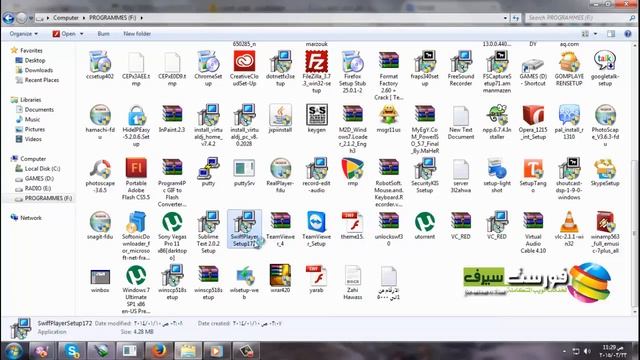Viewport: 640px width, 360px height.
Task: Open the Help question-mark button
Action: tap(628, 34)
